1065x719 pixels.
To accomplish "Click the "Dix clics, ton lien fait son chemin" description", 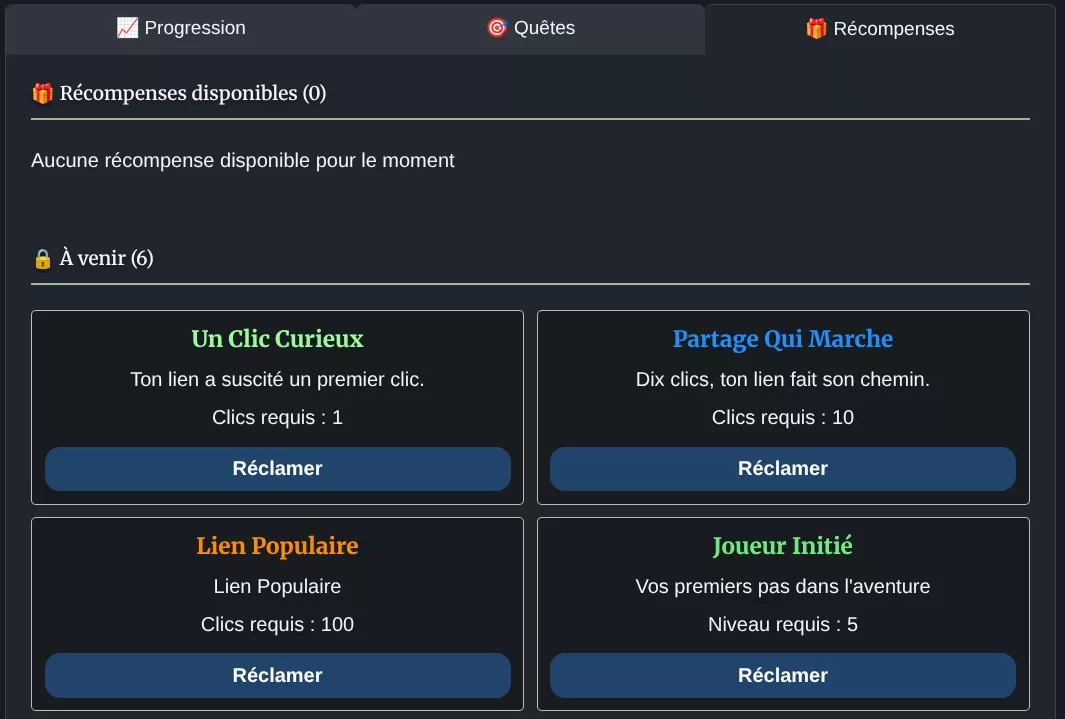I will tap(782, 380).
